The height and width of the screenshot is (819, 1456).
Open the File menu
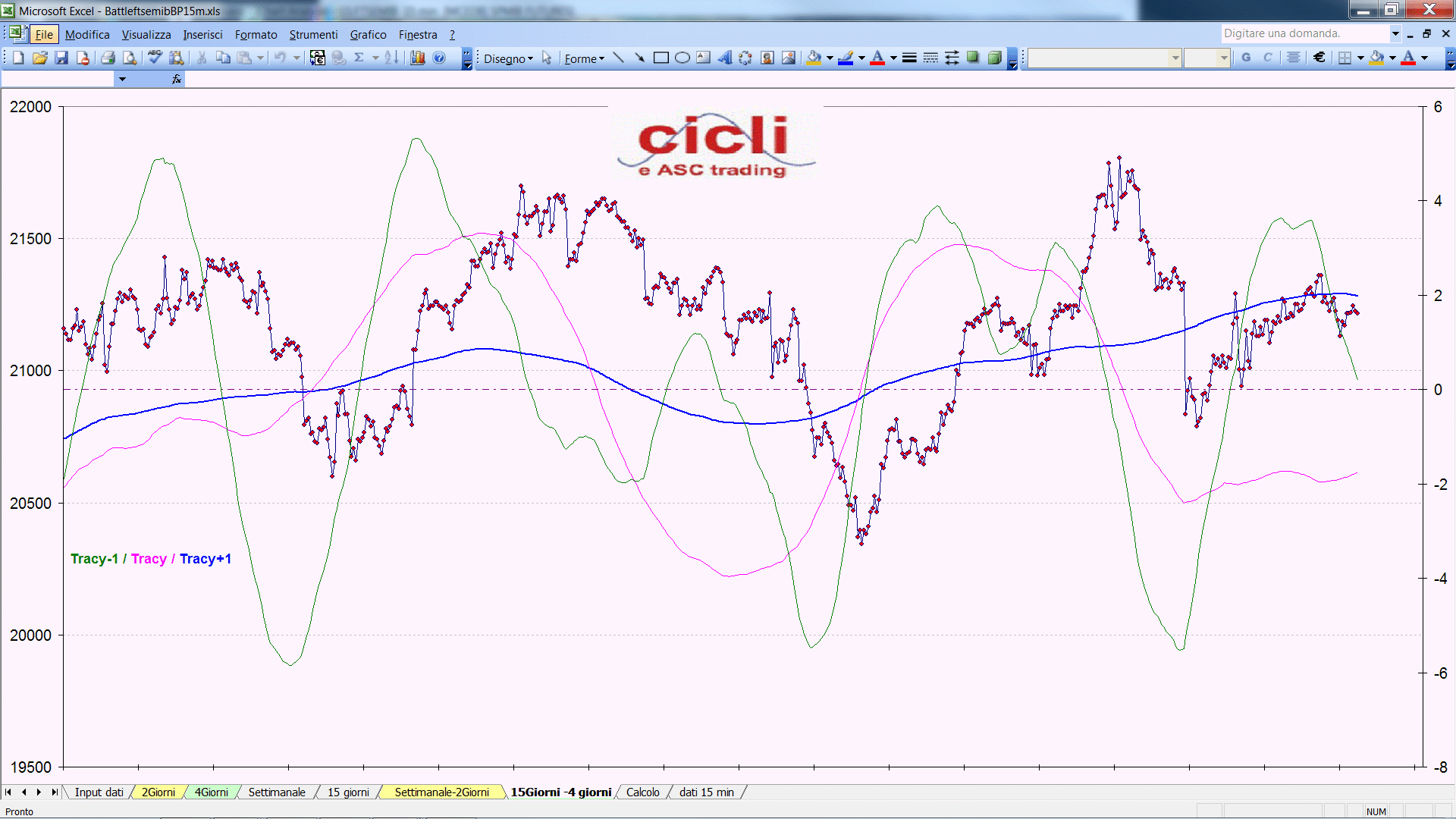click(x=44, y=34)
